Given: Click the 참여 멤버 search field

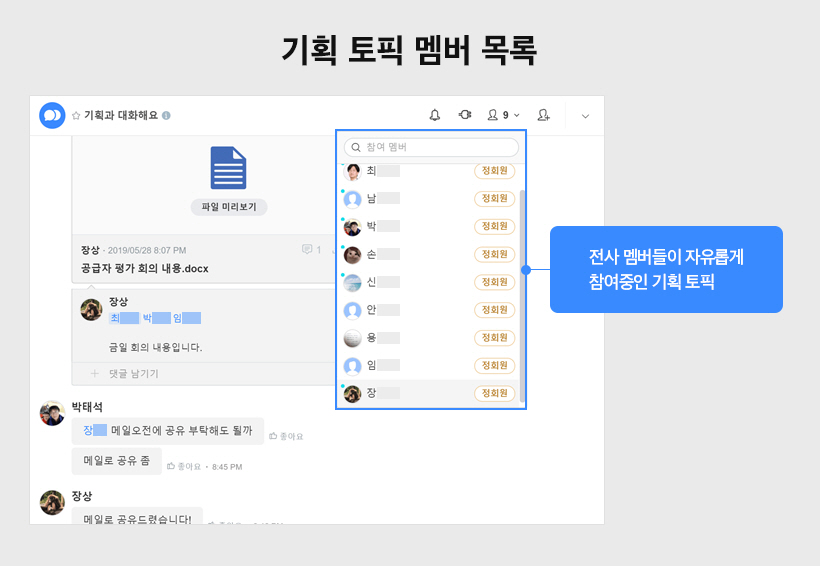Looking at the screenshot, I should [x=432, y=147].
